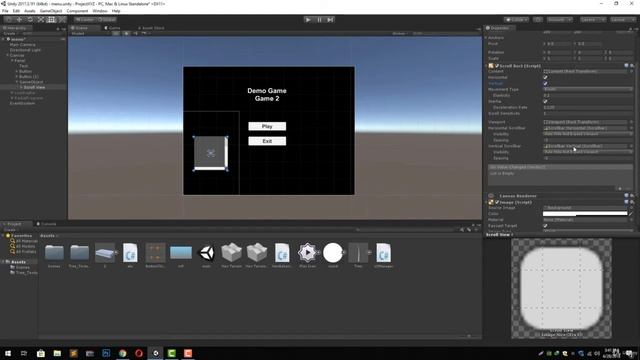The height and width of the screenshot is (360, 640).
Task: Select the Unity scene asset icon
Action: 206,253
